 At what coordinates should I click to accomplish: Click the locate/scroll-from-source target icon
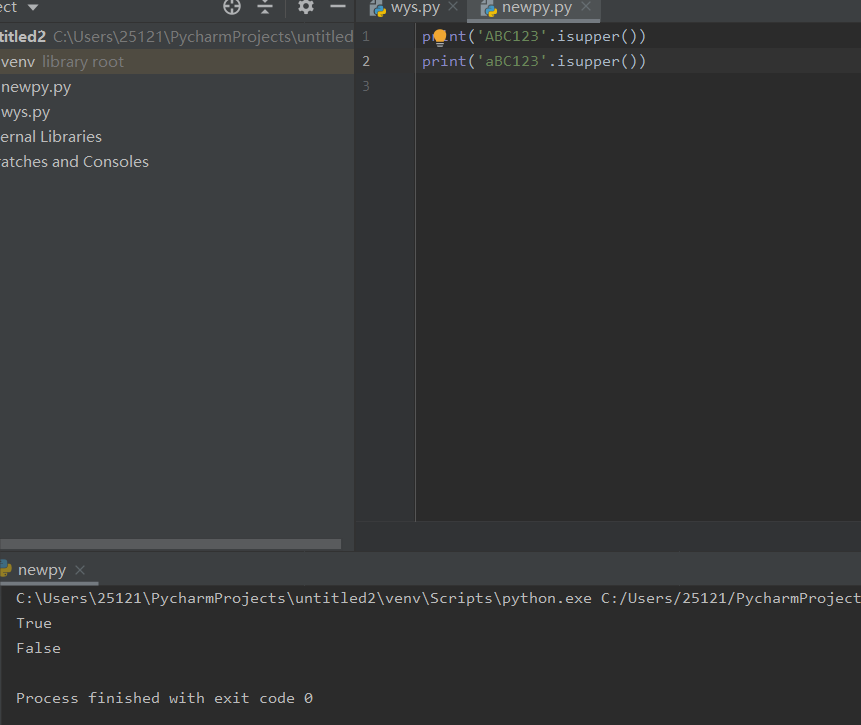[232, 7]
